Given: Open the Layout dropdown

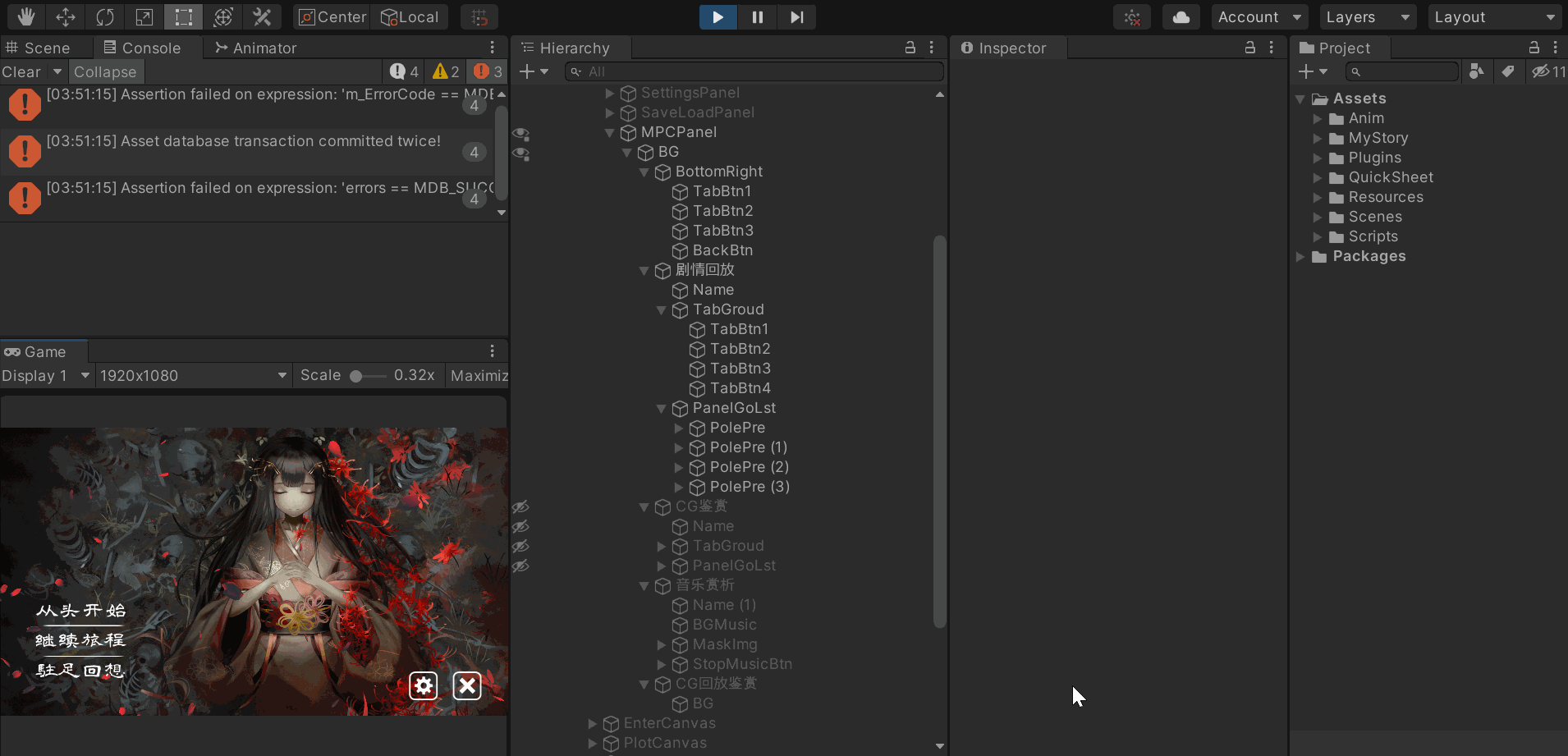Looking at the screenshot, I should click(1494, 16).
